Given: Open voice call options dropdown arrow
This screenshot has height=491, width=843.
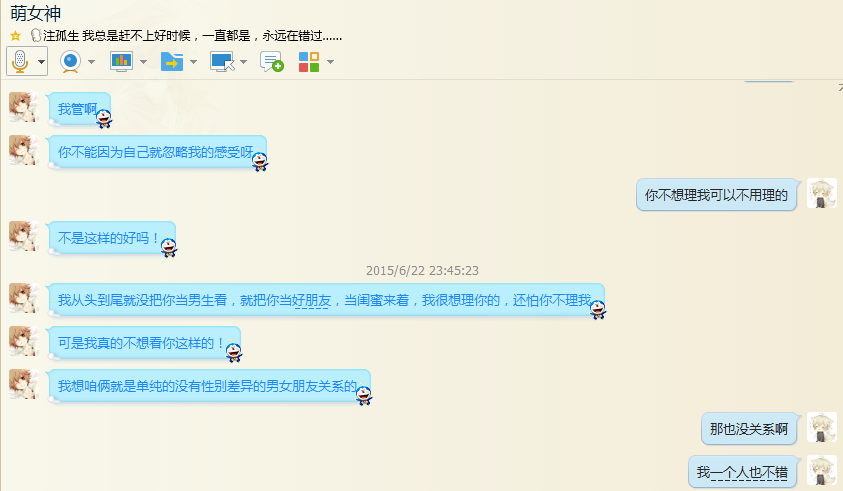Looking at the screenshot, I should coord(41,62).
